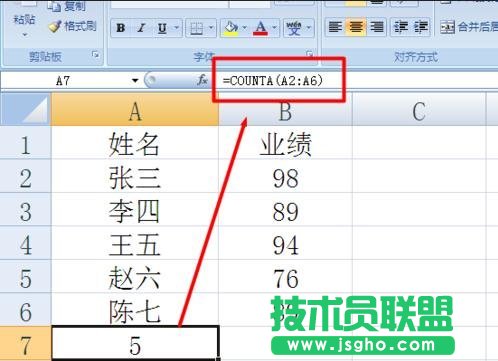Open clipboard group dialog launcher
The width and height of the screenshot is (498, 361).
96,55
